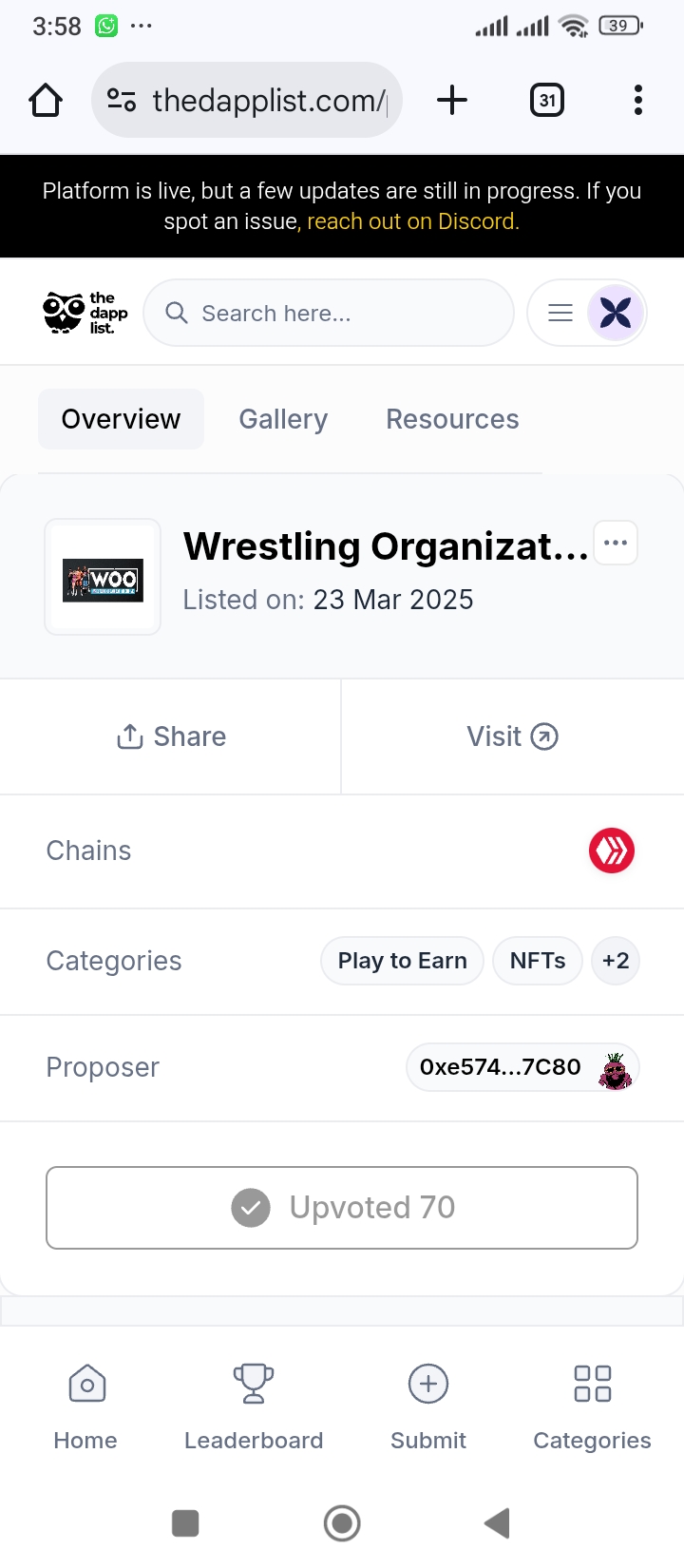The height and width of the screenshot is (1568, 684).
Task: Click the Share button
Action: (x=171, y=736)
